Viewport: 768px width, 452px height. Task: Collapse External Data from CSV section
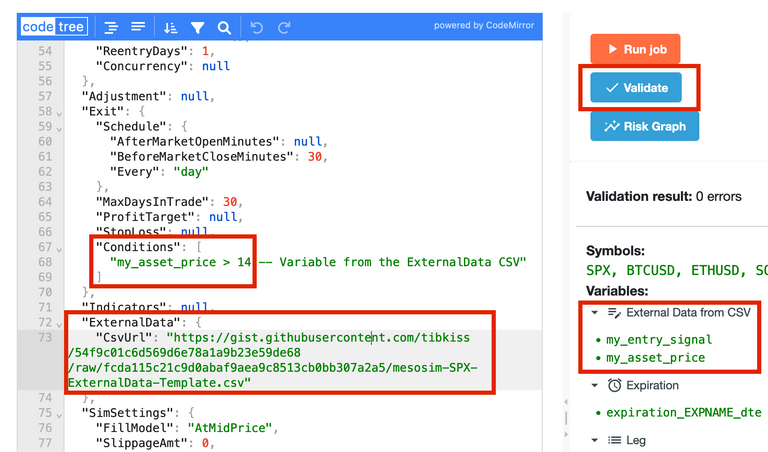pyautogui.click(x=595, y=313)
